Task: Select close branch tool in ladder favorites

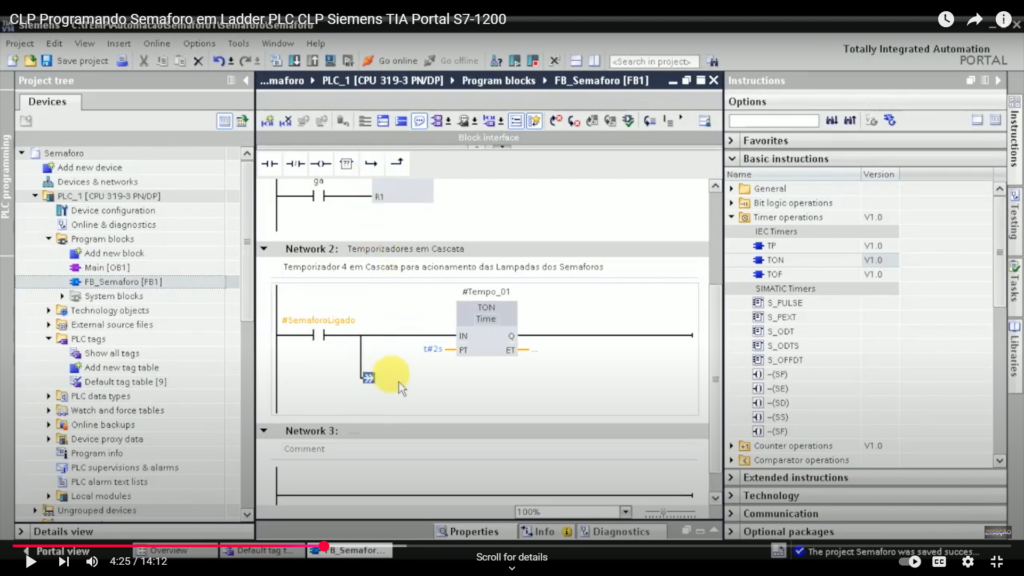Action: tap(396, 163)
